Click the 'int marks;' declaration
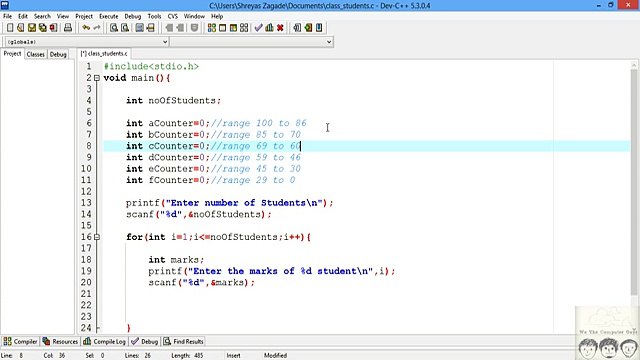Viewport: 640px width, 360px height. coord(176,260)
